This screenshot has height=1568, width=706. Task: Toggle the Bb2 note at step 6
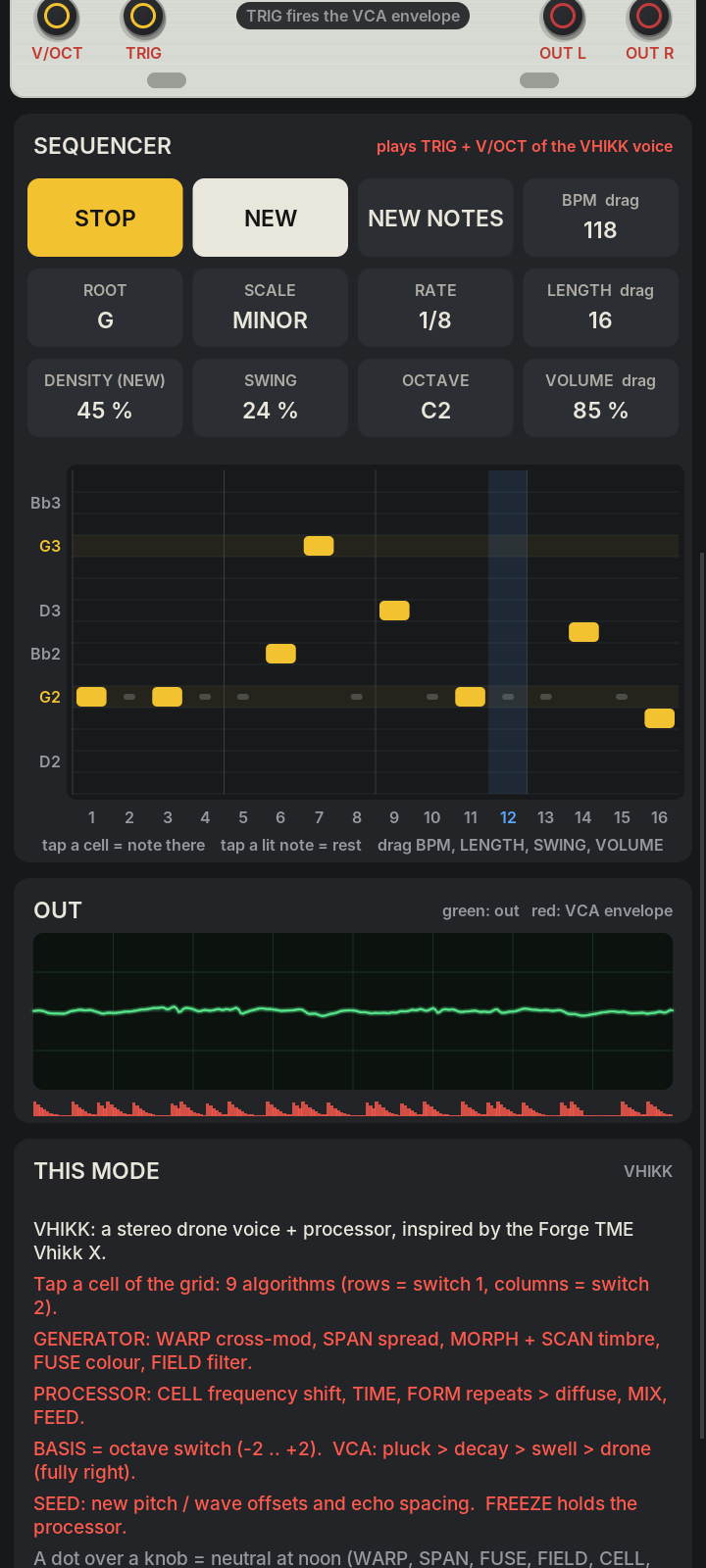280,654
